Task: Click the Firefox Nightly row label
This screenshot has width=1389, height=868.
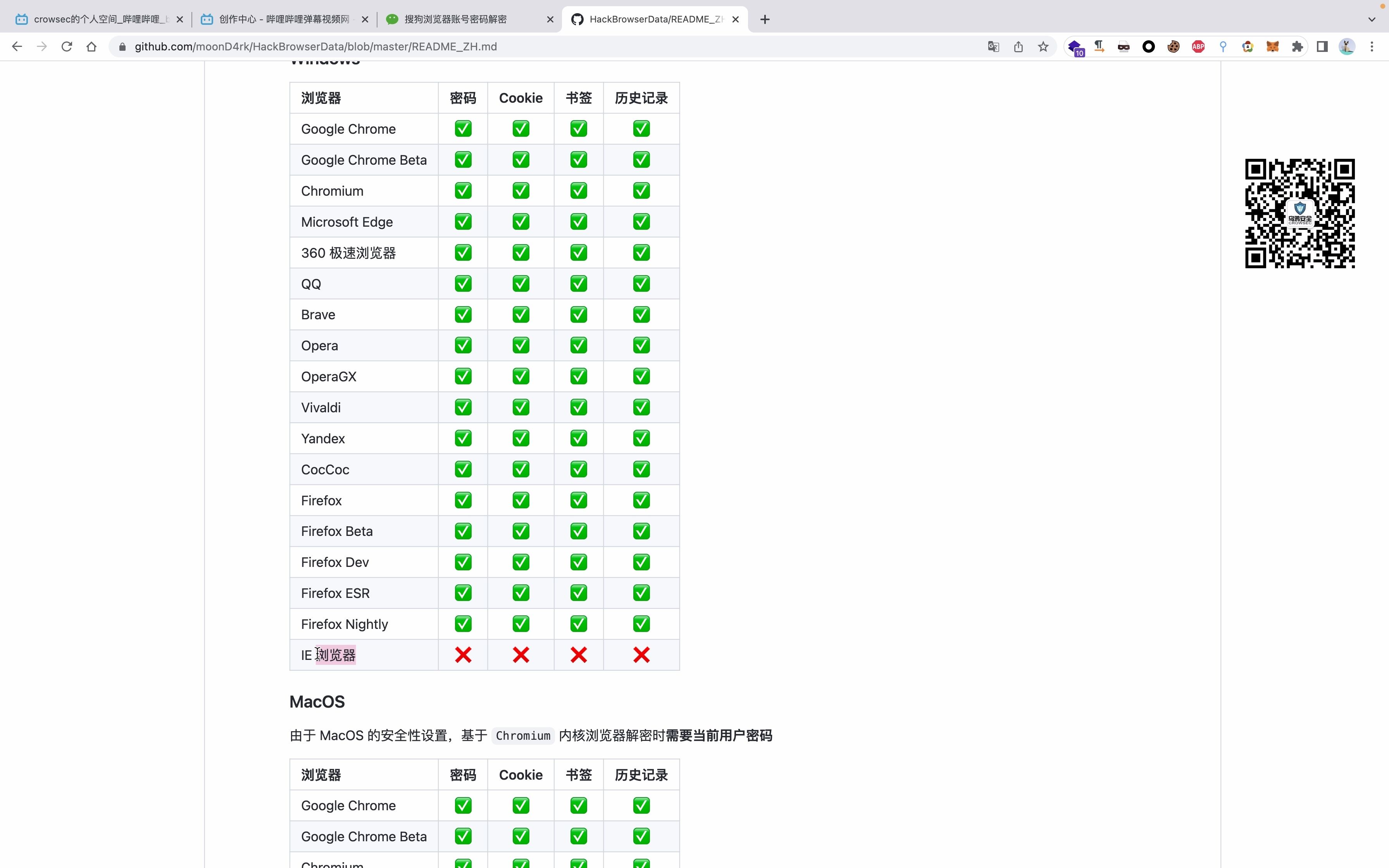Action: coord(345,624)
